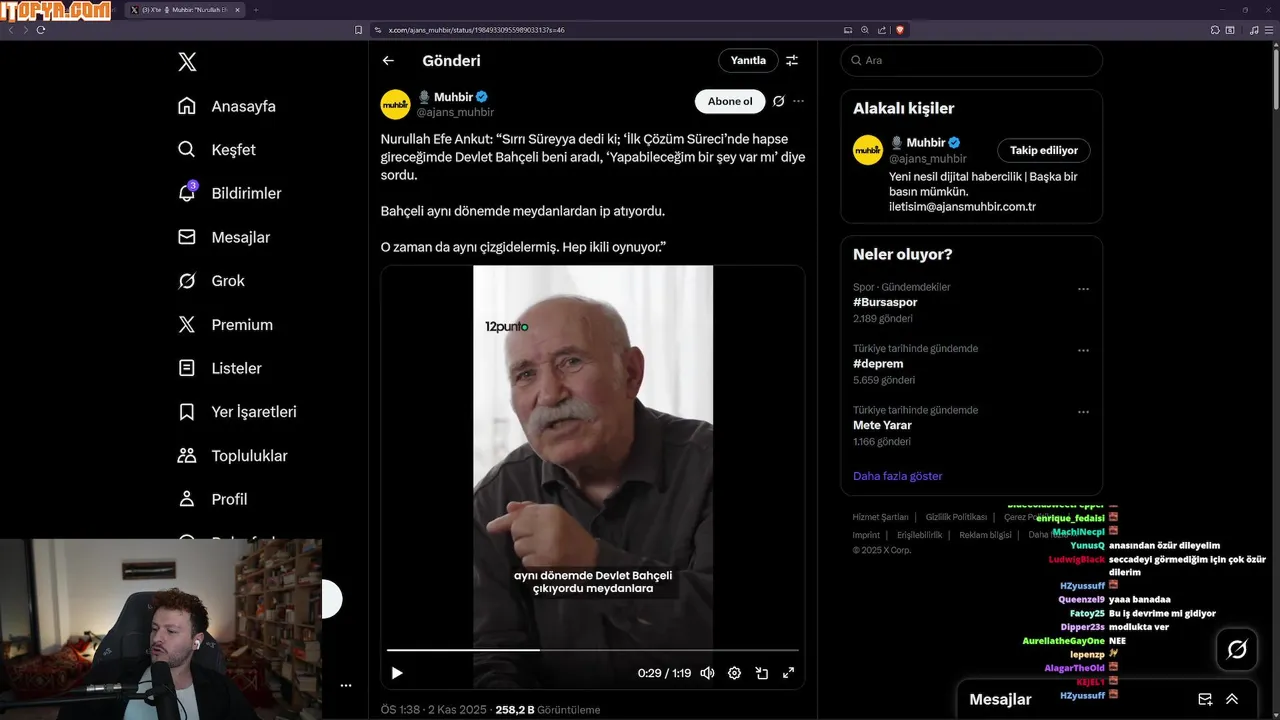
Task: Open a new browser tab
Action: [x=256, y=10]
